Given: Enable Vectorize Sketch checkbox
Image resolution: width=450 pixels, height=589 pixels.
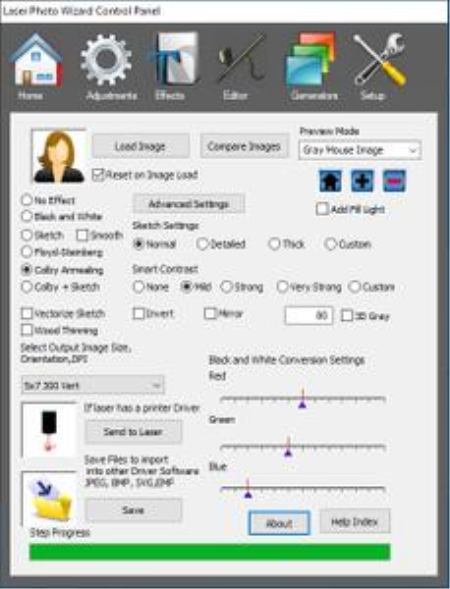Looking at the screenshot, I should [x=27, y=313].
